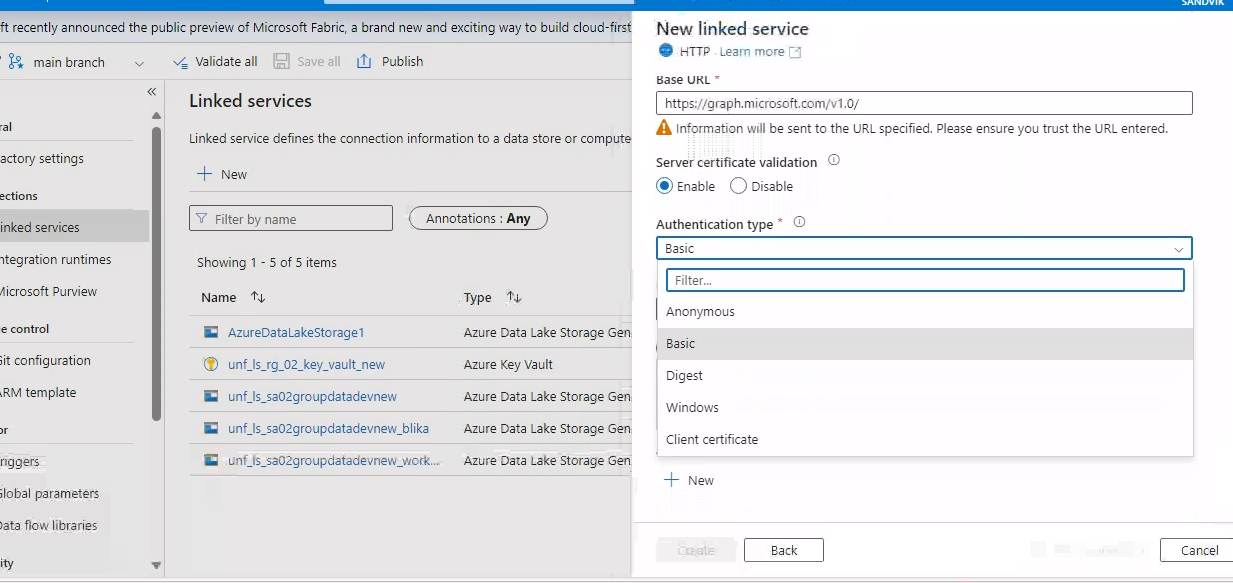
Task: Click the filter funnel icon
Action: coord(203,219)
